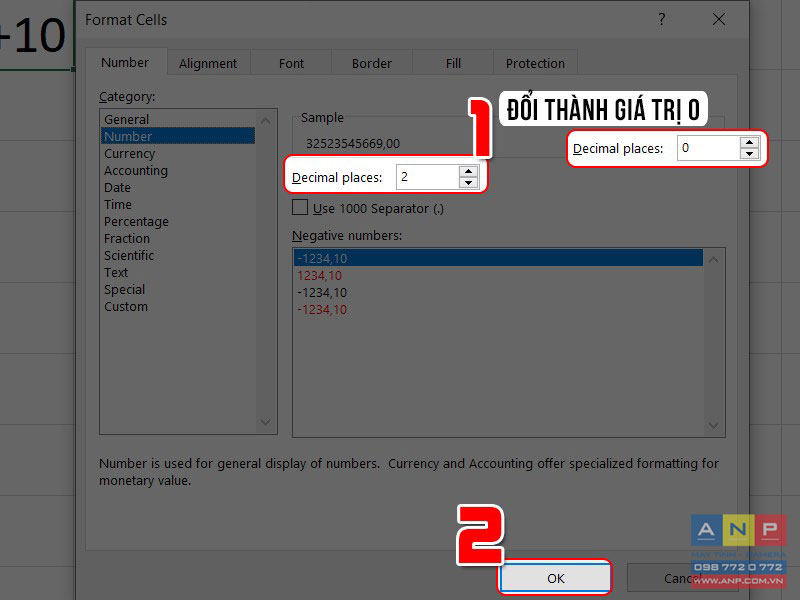800x600 pixels.
Task: Switch to the Number tab
Action: (125, 62)
